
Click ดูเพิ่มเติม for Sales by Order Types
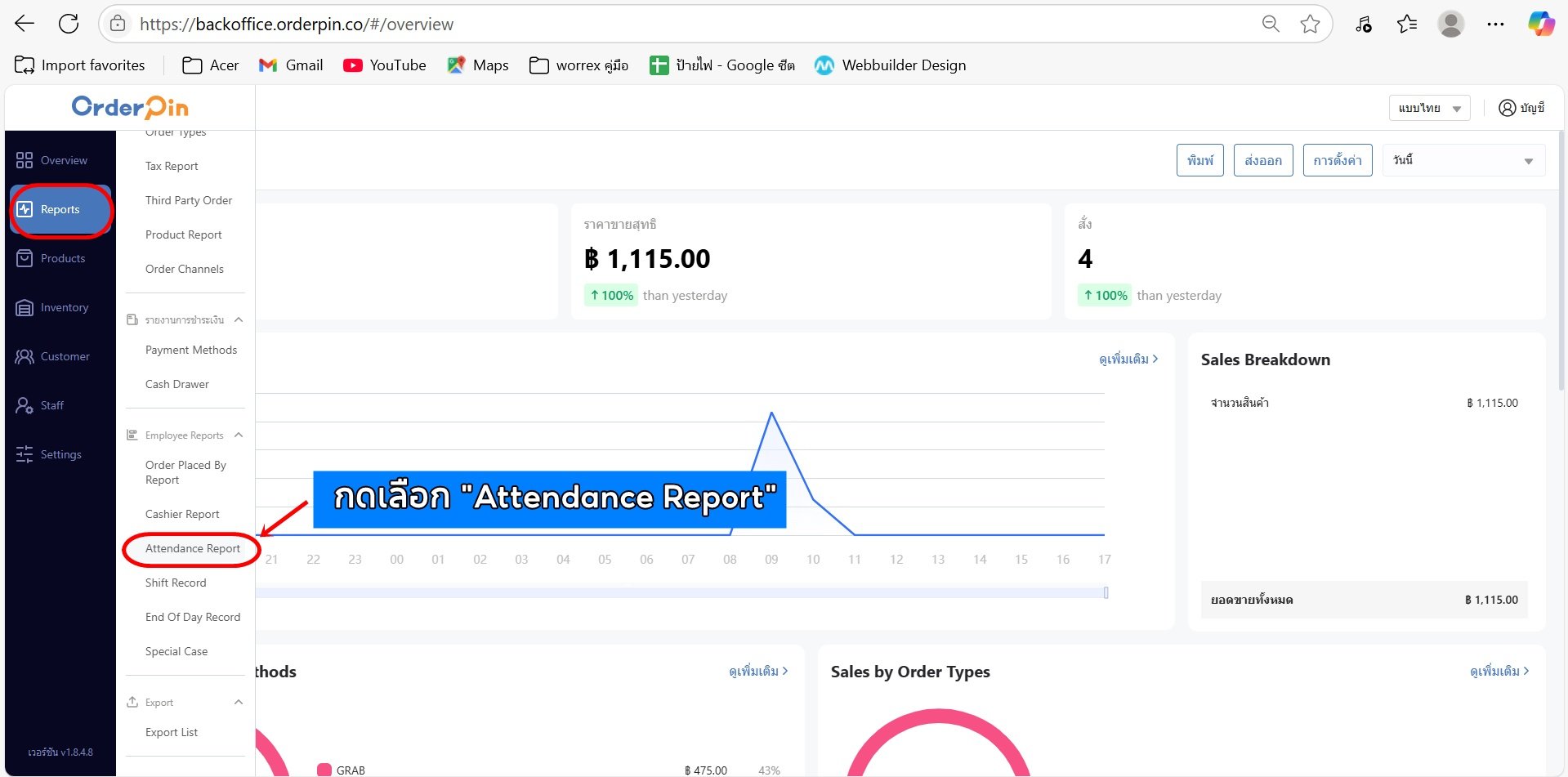pyautogui.click(x=1499, y=671)
